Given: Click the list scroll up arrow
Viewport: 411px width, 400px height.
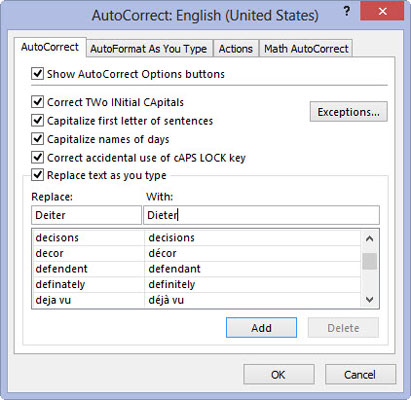Looking at the screenshot, I should (369, 239).
